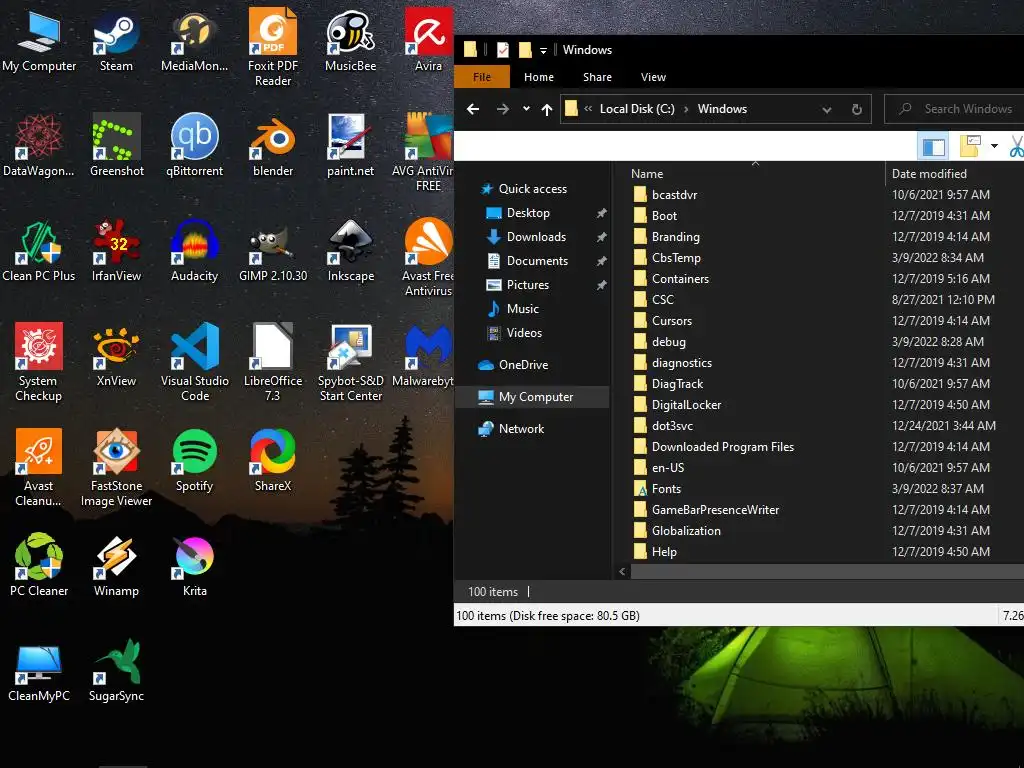Open the SugarSync desktop shortcut
The image size is (1024, 768).
click(116, 671)
